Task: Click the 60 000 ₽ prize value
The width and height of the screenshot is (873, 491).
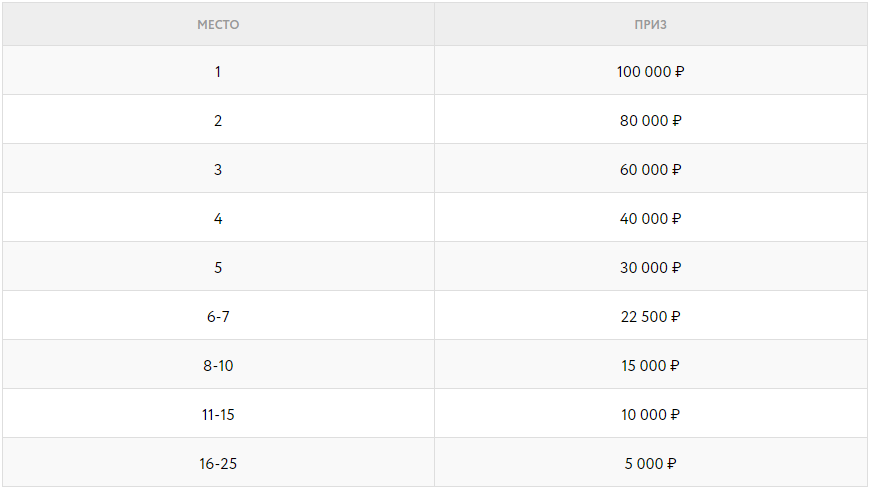Action: point(650,170)
